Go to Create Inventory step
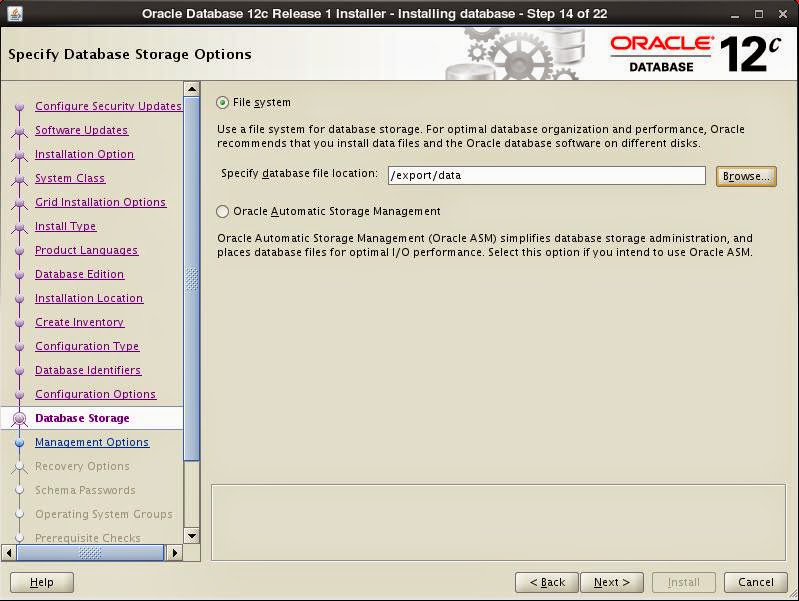Viewport: 799px width, 601px height. (79, 322)
